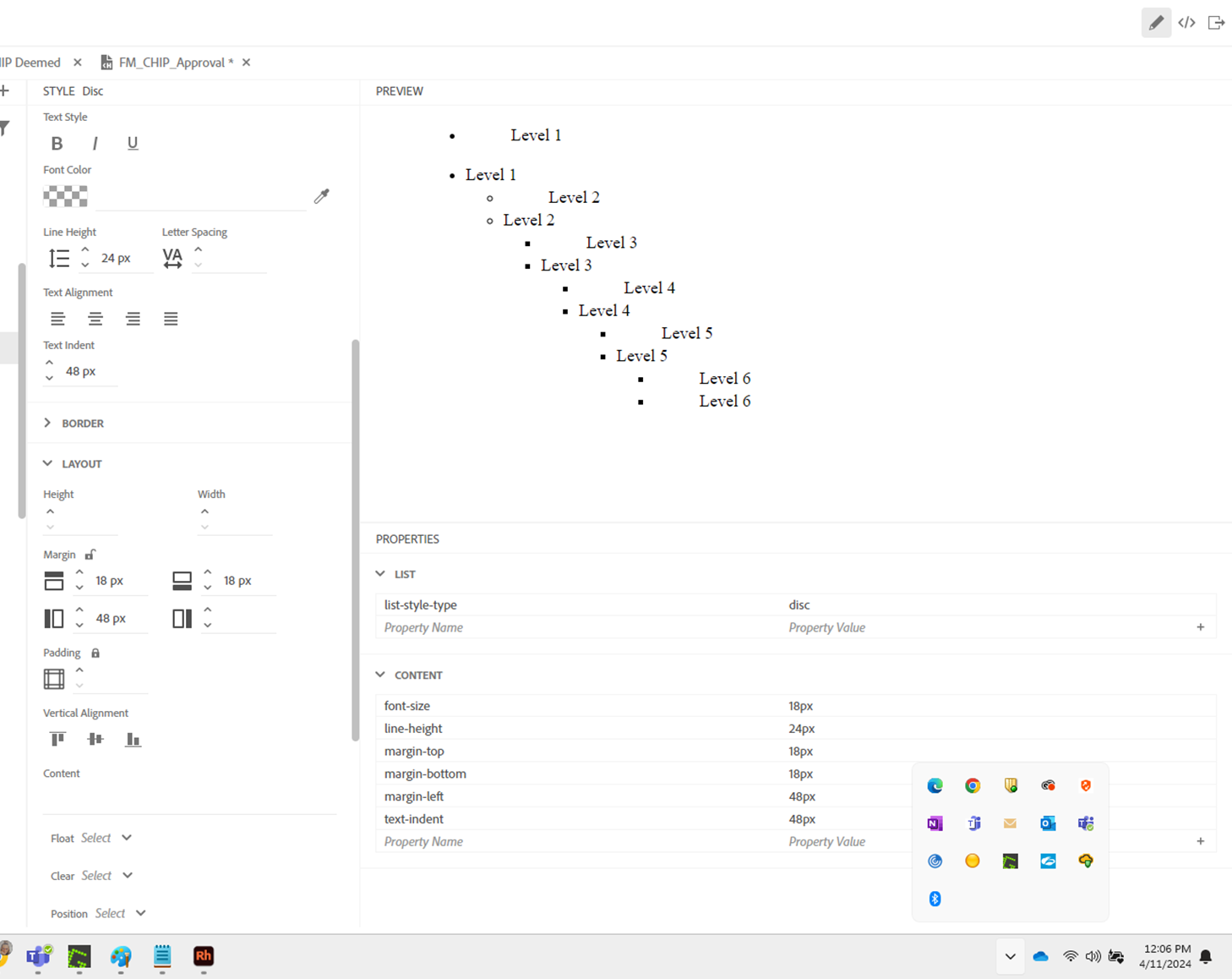Image resolution: width=1232 pixels, height=979 pixels.
Task: Enable italic text style
Action: pyautogui.click(x=94, y=143)
